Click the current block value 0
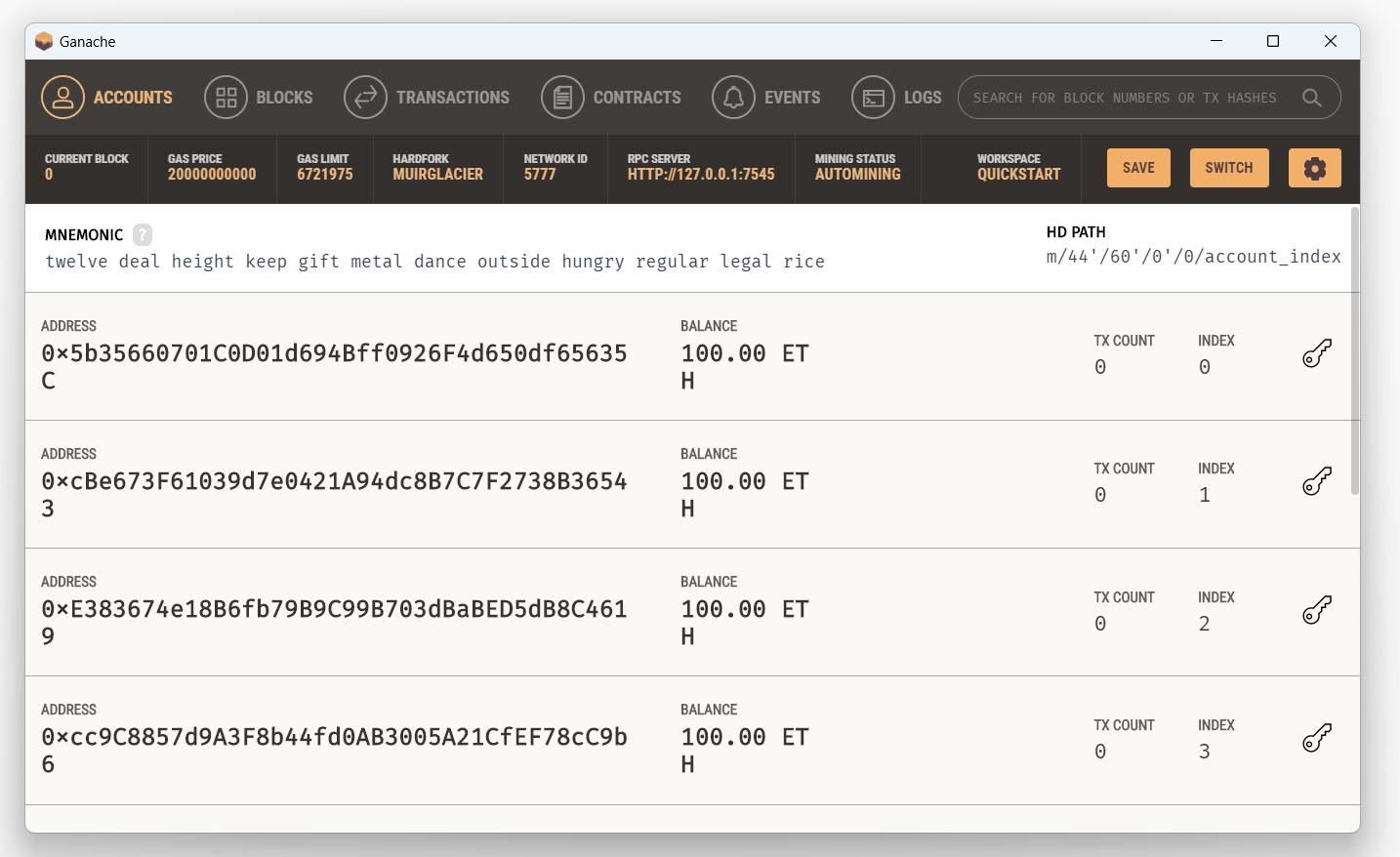The width and height of the screenshot is (1400, 857). tap(49, 175)
